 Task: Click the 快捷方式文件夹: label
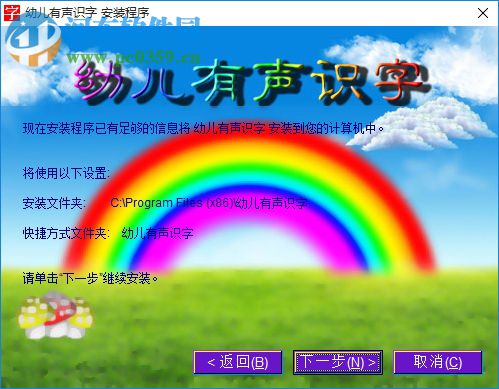[66, 233]
